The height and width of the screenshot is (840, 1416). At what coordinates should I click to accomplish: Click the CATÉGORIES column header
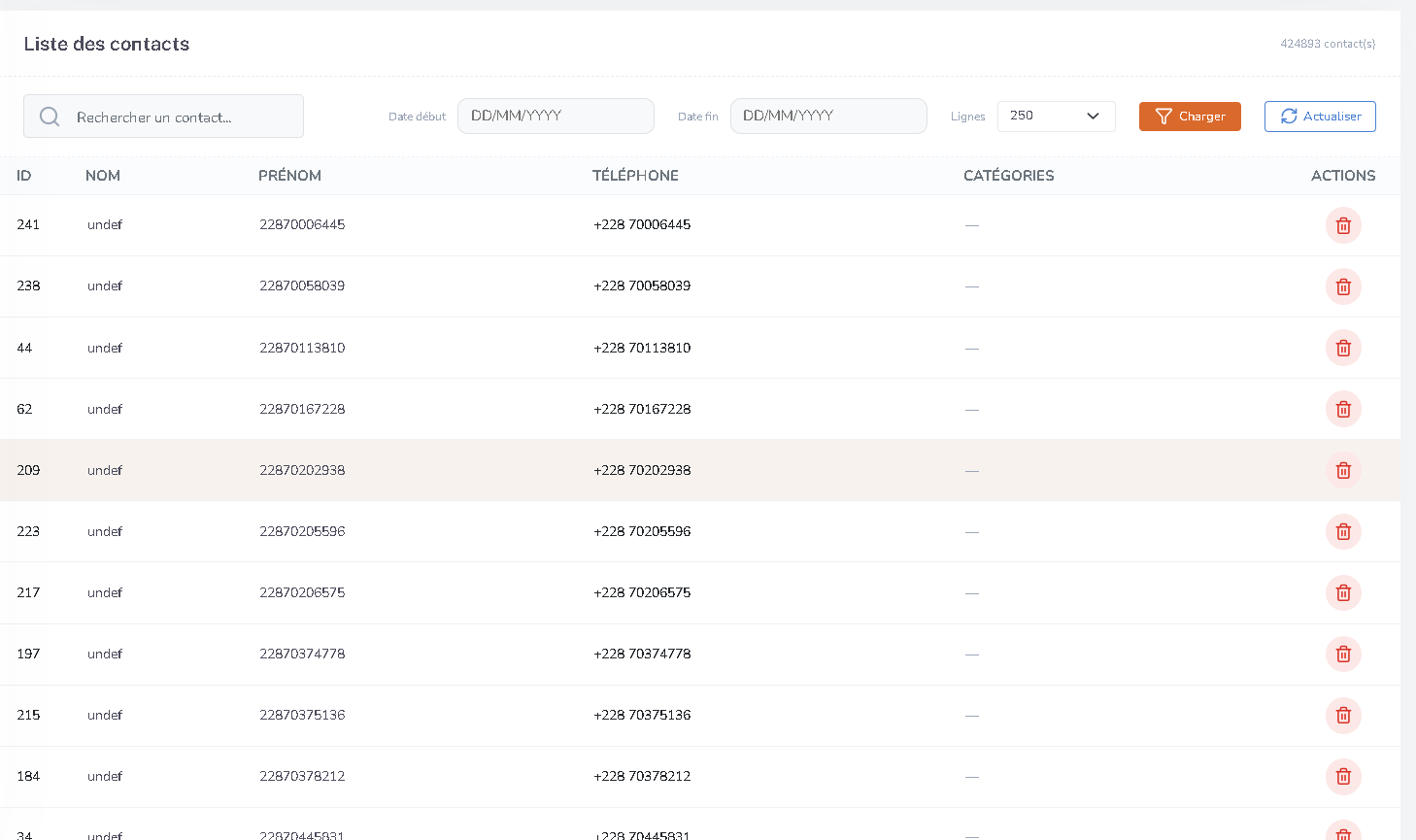1009,176
